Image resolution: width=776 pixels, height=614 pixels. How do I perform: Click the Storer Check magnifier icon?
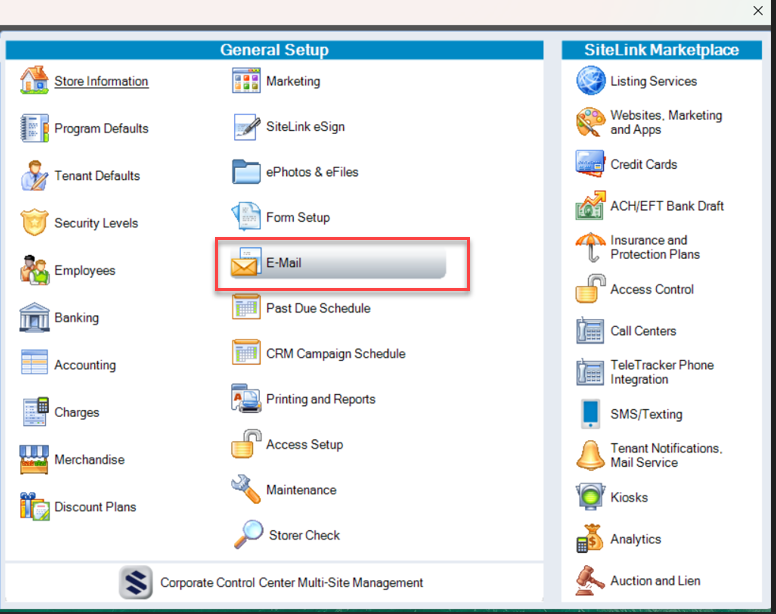(x=248, y=534)
